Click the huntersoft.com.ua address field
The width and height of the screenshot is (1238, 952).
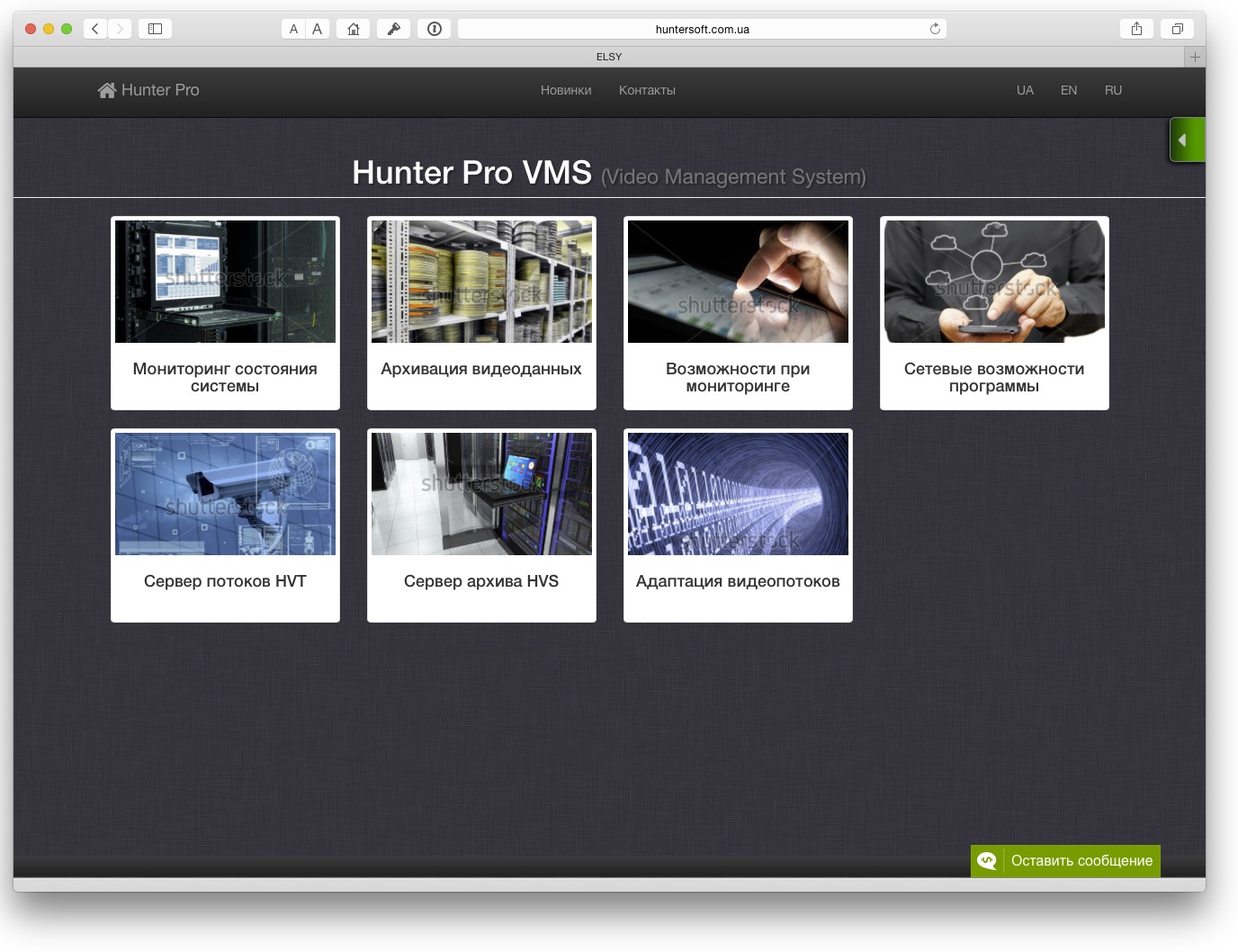click(x=702, y=29)
